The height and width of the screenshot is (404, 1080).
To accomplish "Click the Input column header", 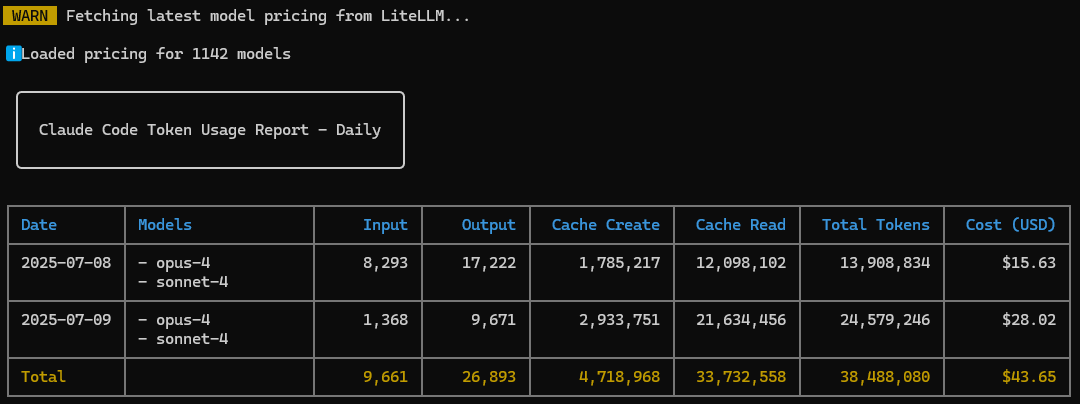I will click(386, 224).
